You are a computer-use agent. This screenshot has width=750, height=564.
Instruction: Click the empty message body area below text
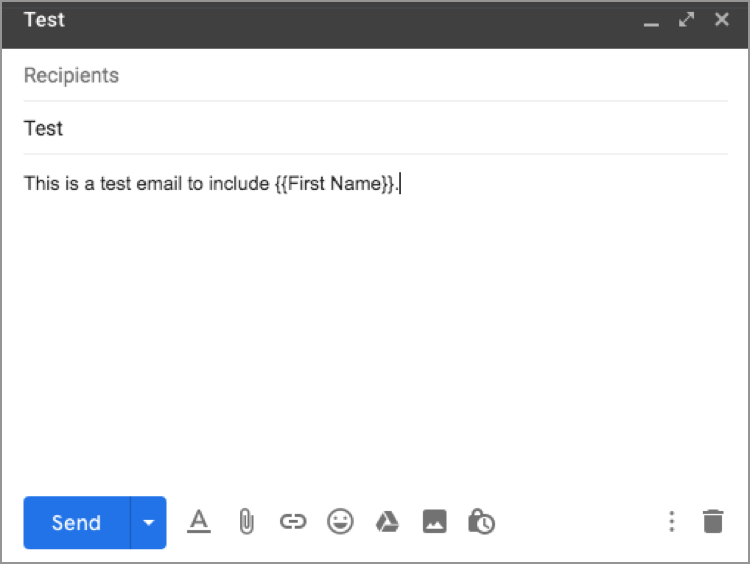point(375,340)
